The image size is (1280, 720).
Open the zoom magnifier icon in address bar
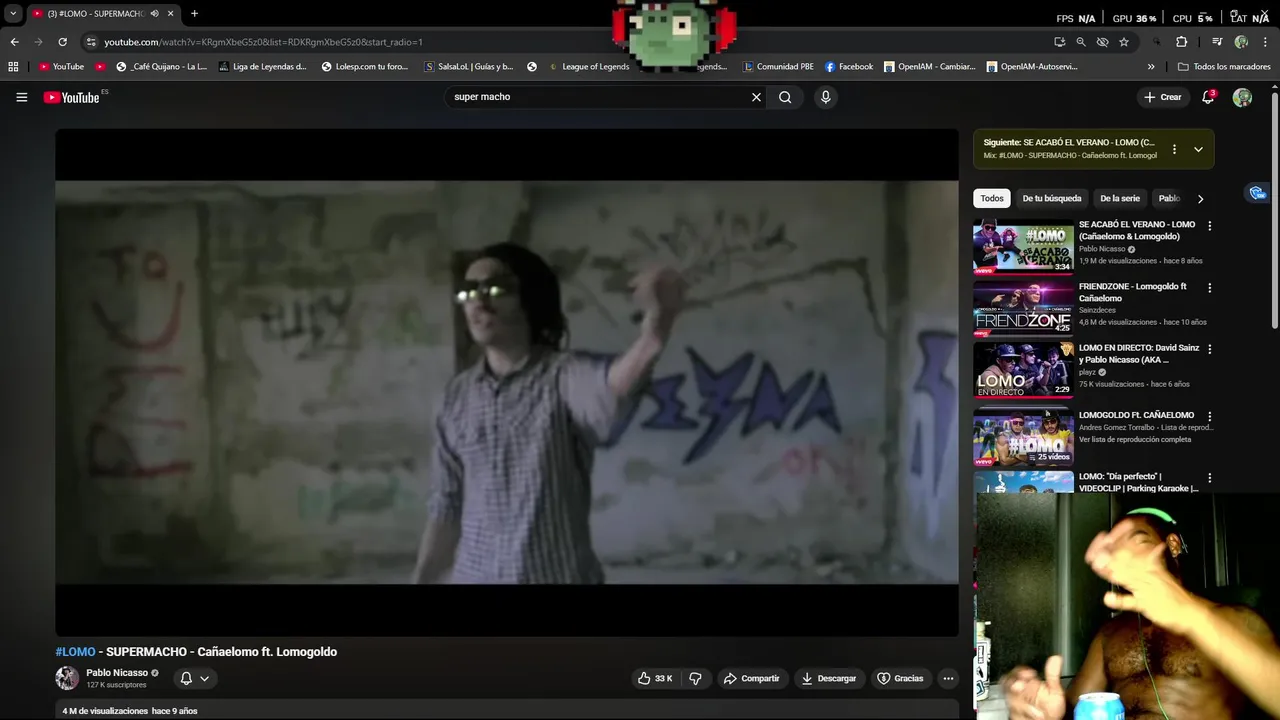(1081, 42)
